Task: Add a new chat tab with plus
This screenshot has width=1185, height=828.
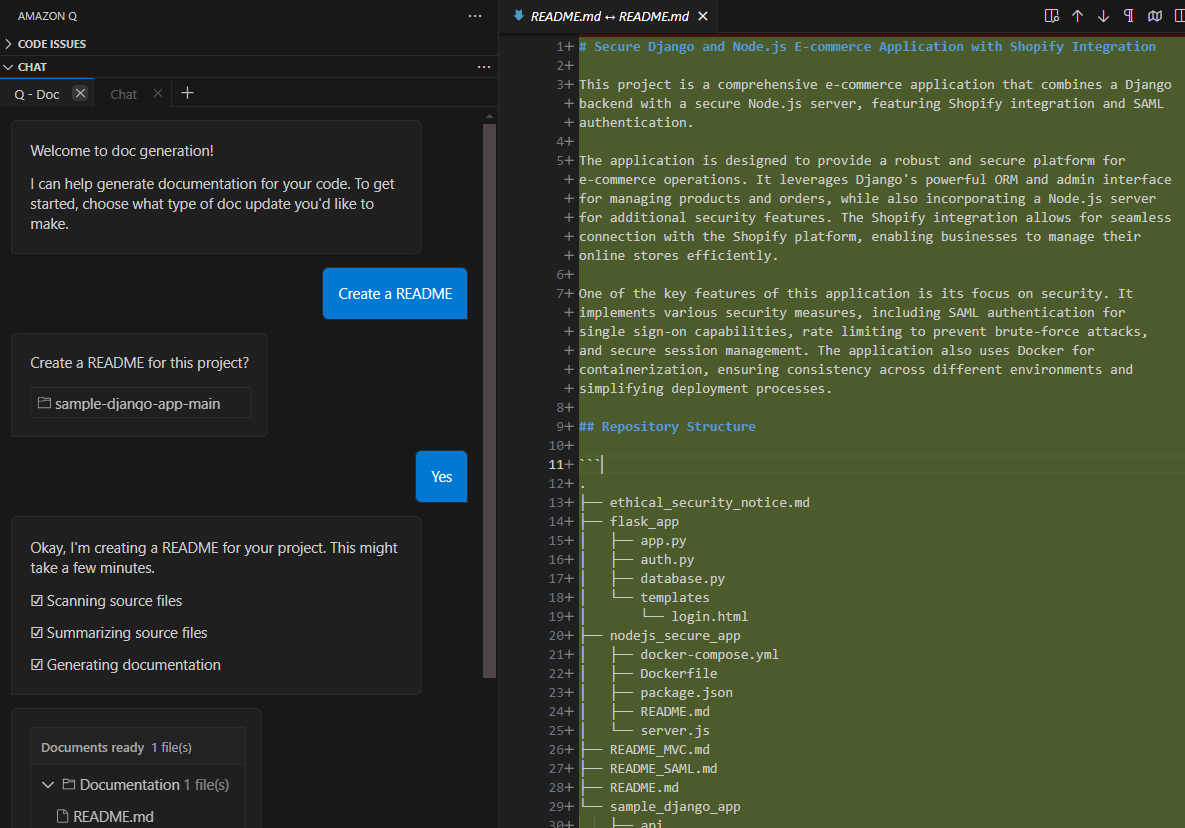Action: coord(187,93)
